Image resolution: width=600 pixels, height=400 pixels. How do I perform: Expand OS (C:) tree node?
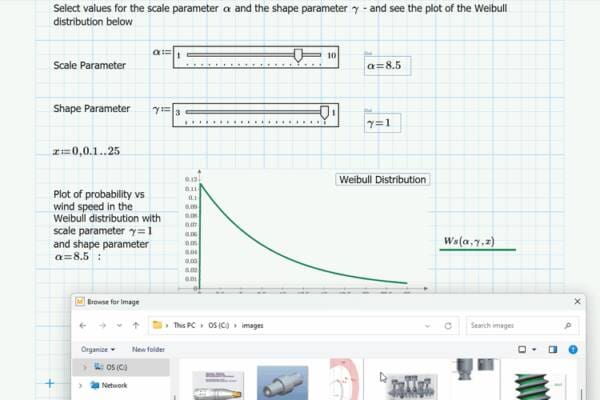click(x=85, y=367)
